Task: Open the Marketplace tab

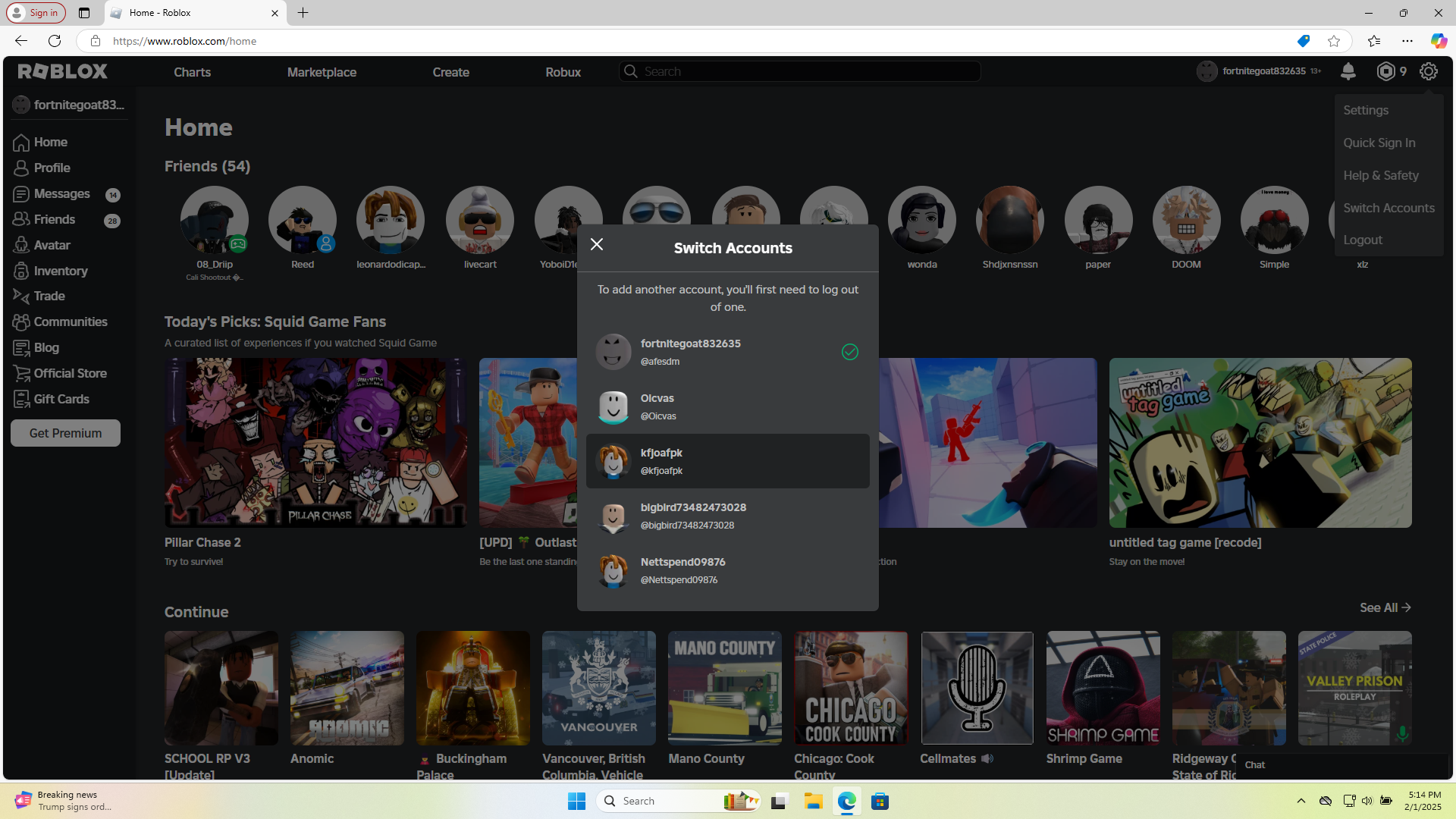Action: [x=322, y=72]
